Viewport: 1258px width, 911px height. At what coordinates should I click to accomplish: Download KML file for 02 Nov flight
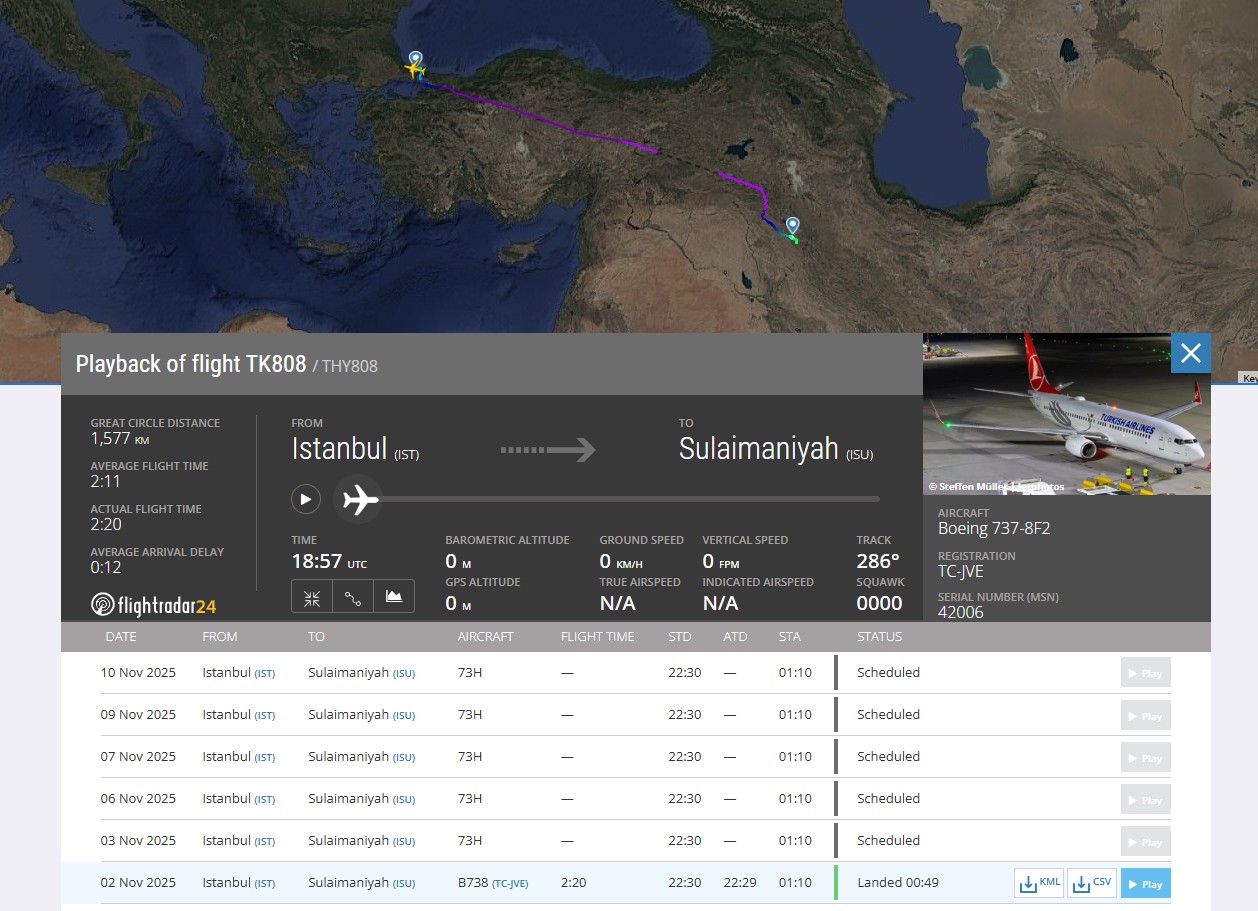[1038, 883]
